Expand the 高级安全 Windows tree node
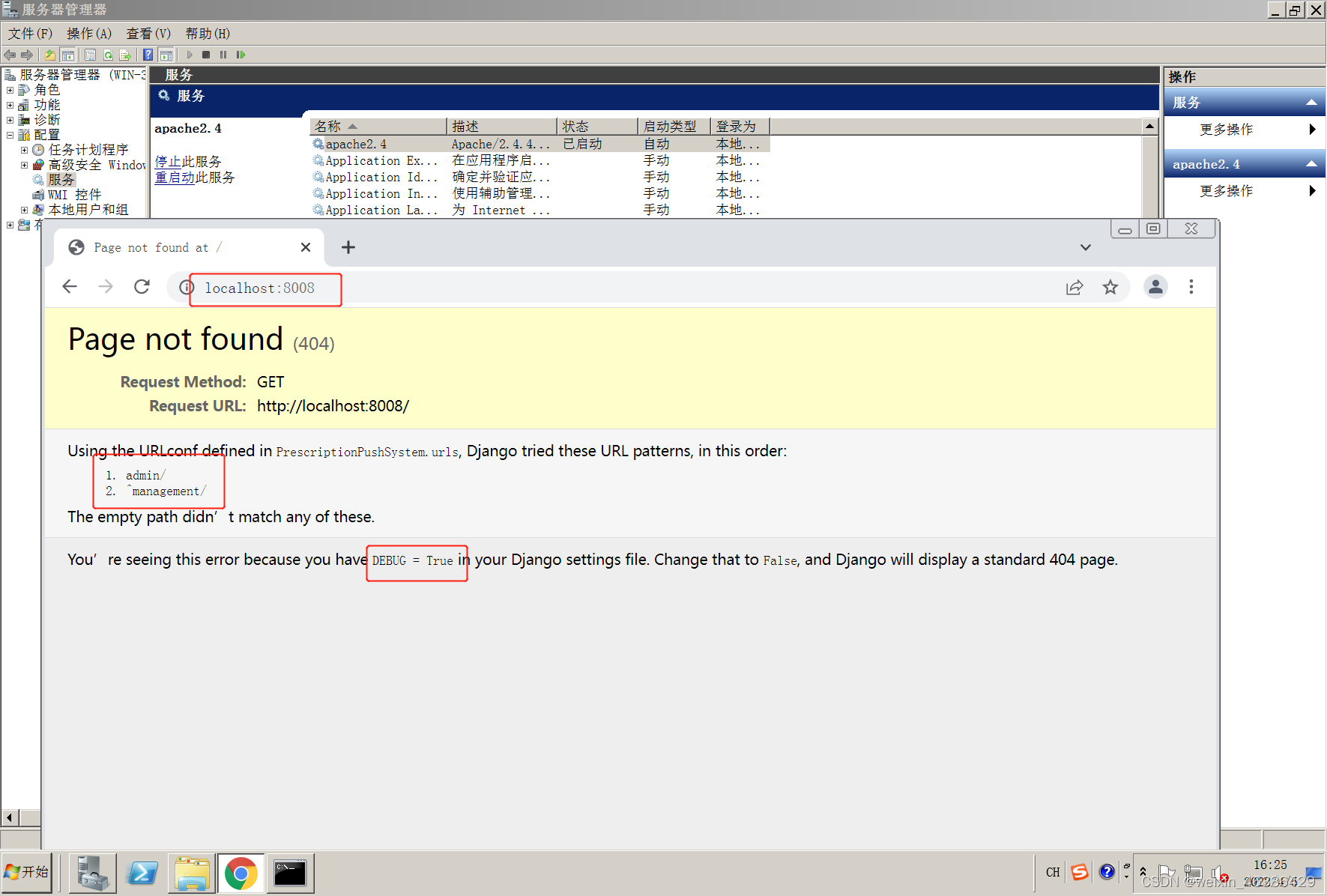This screenshot has width=1327, height=896. pos(25,165)
